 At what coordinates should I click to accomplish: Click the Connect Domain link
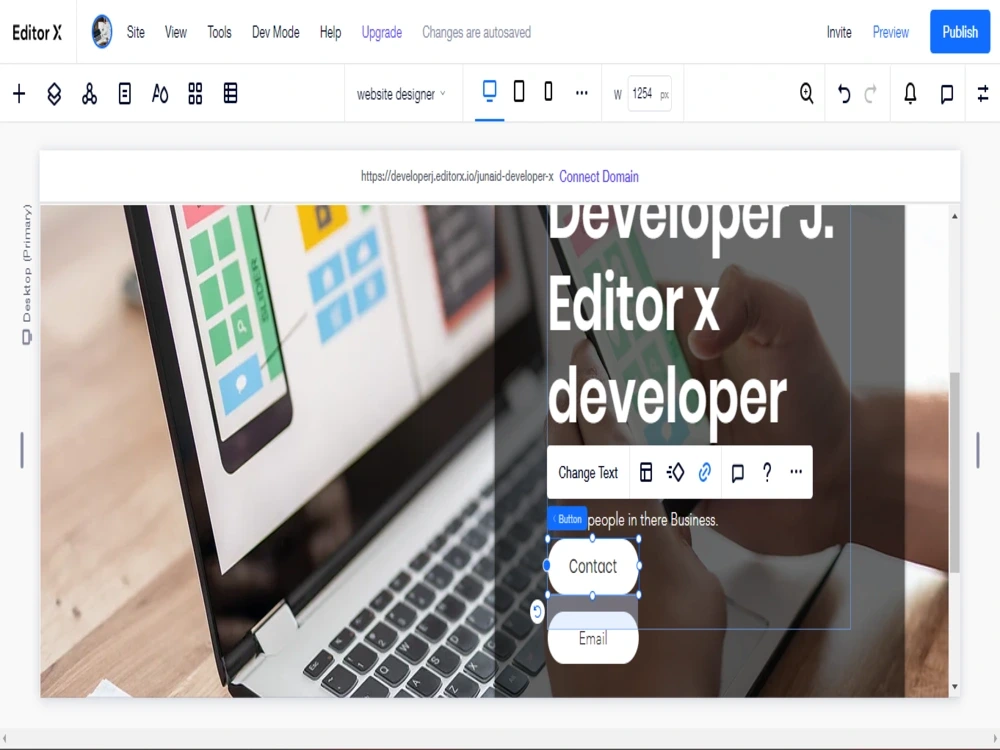click(598, 177)
